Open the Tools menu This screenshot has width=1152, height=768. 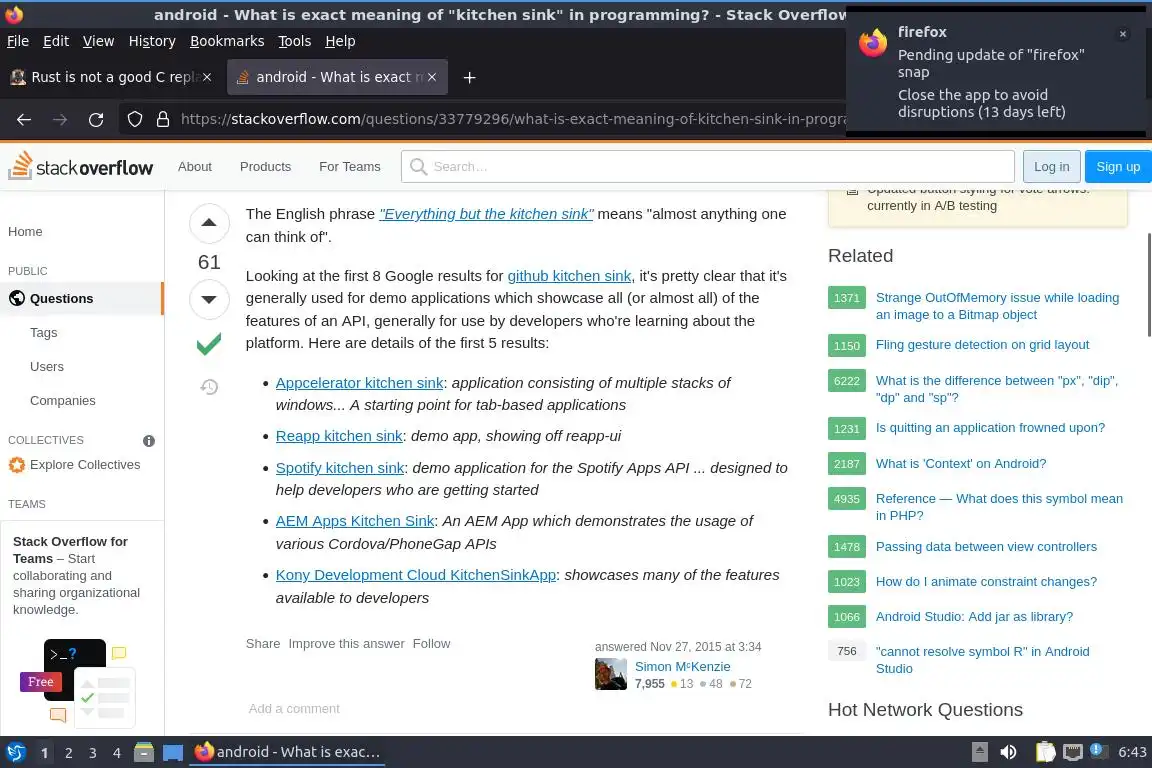coord(295,41)
